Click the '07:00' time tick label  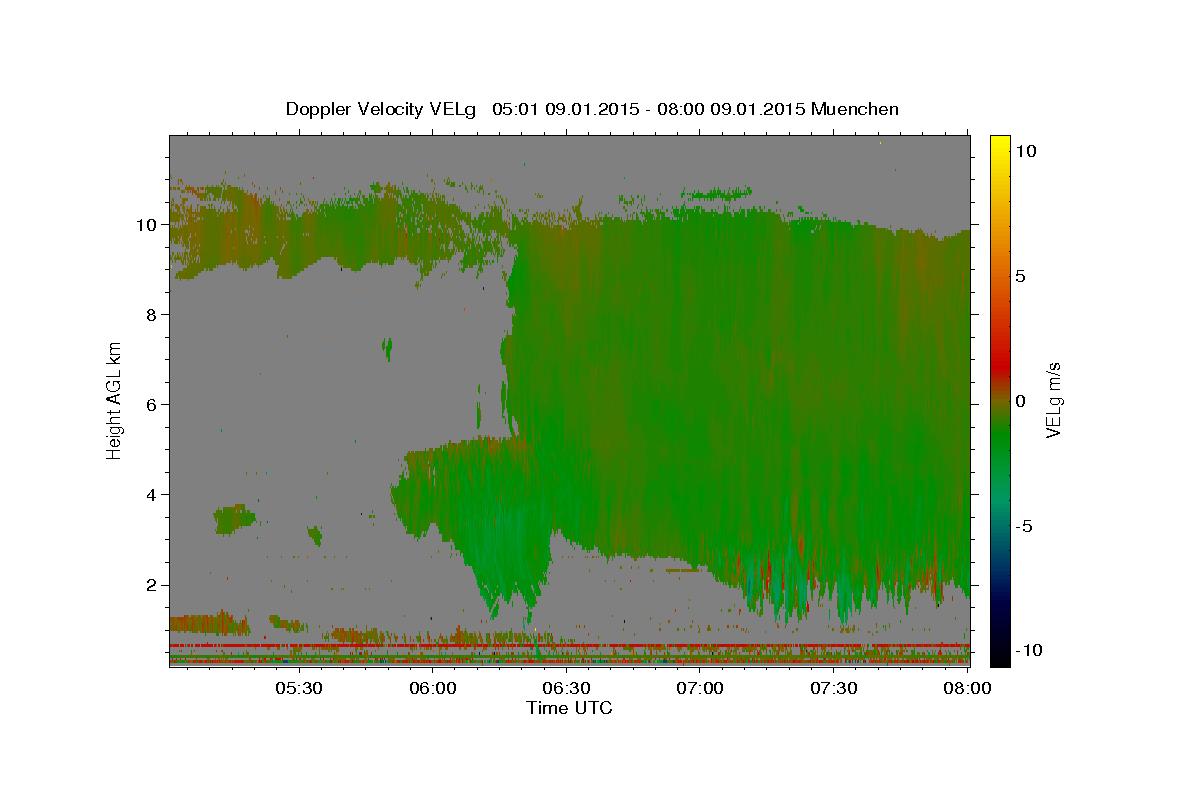(700, 688)
